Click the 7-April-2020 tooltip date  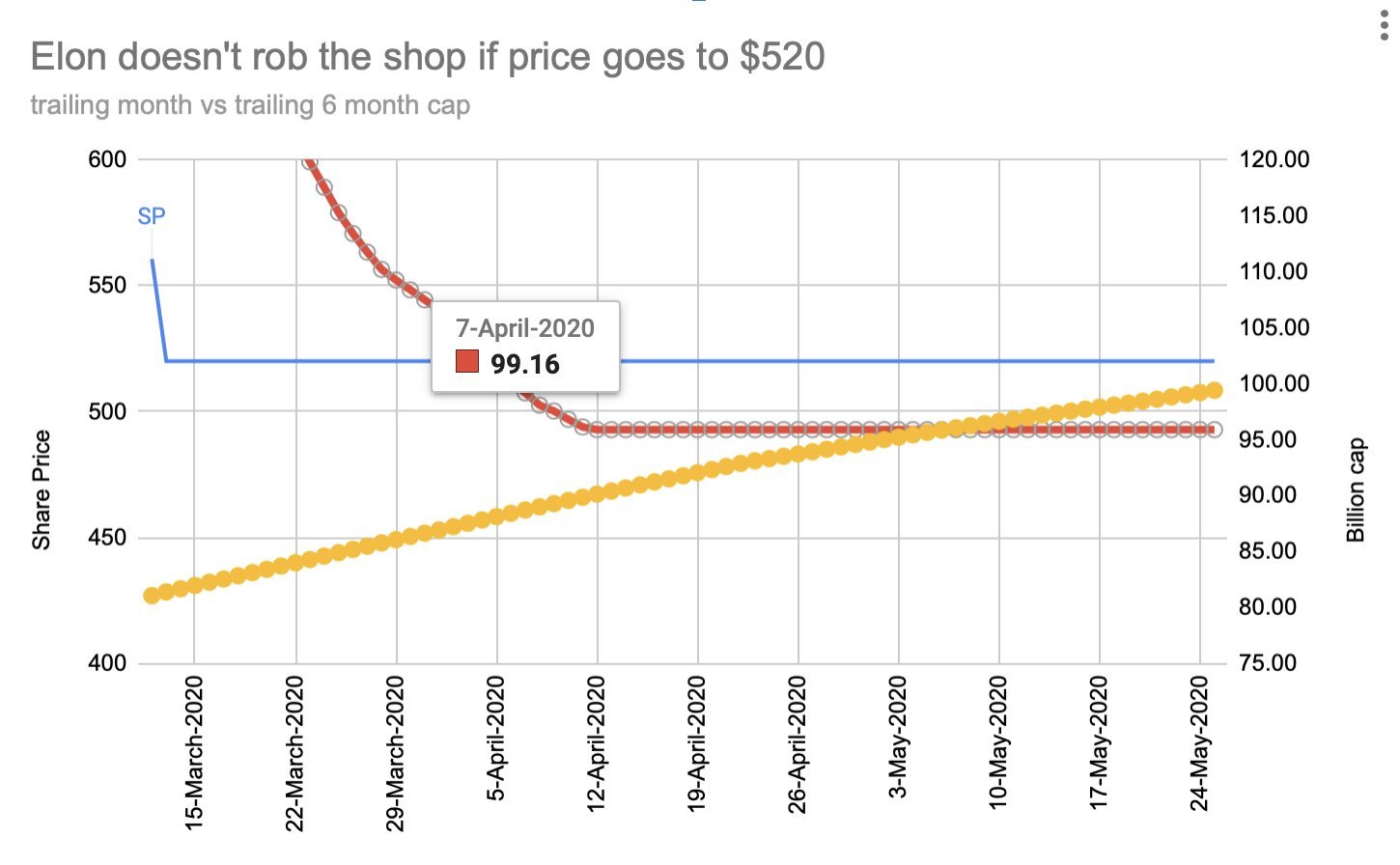525,328
